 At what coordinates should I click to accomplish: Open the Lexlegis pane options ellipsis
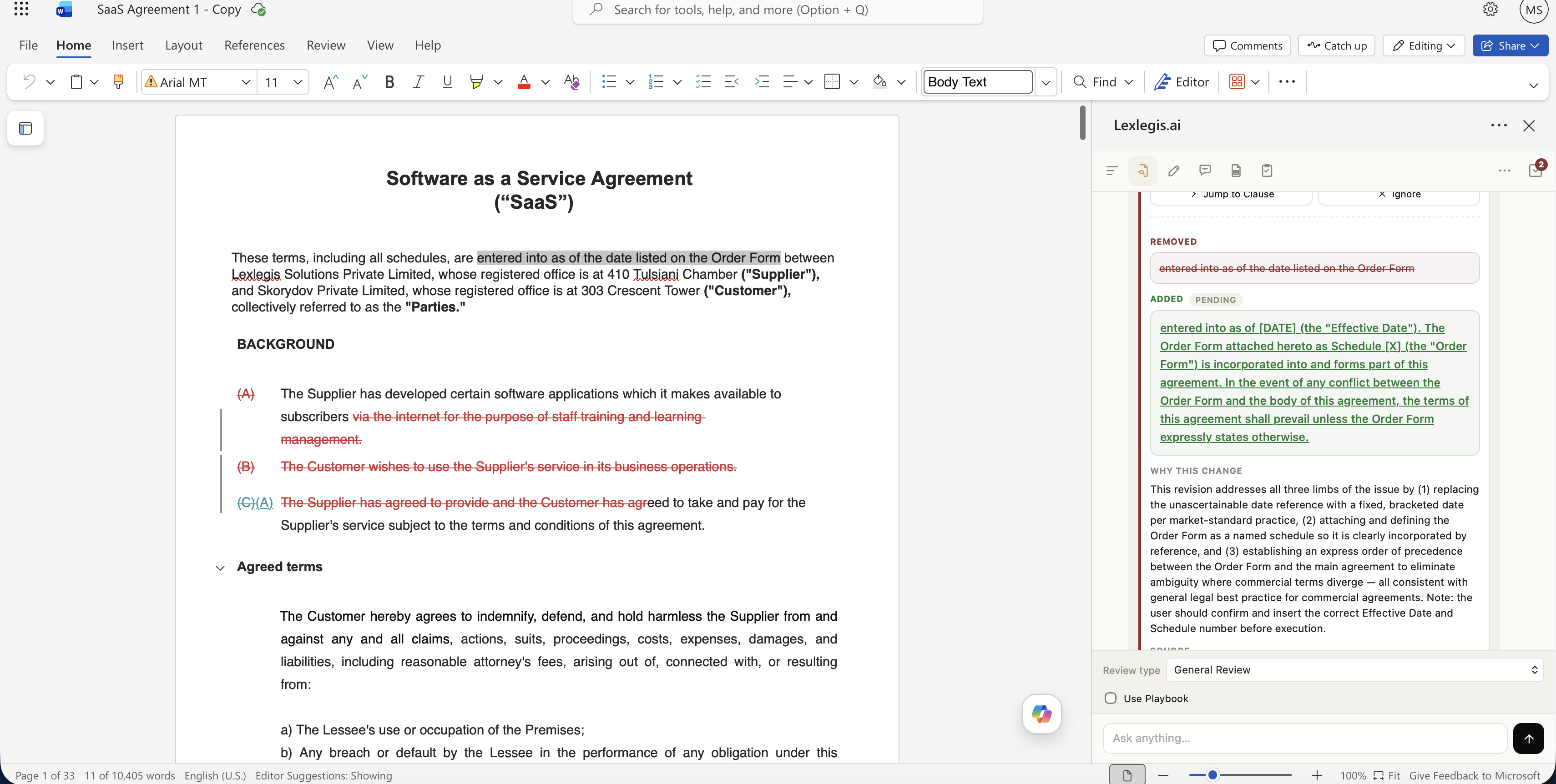(1499, 126)
